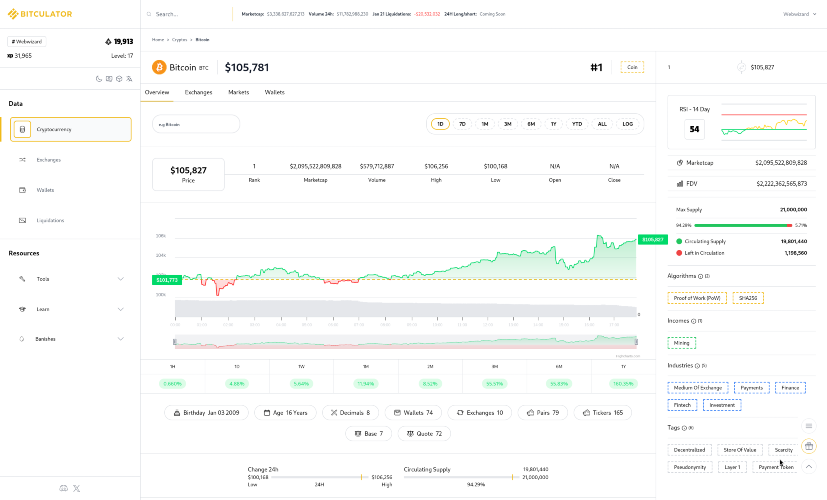Screen dimensions: 827x500
Task: Click the orange Bitcoin logo in the header
Action: [159, 68]
